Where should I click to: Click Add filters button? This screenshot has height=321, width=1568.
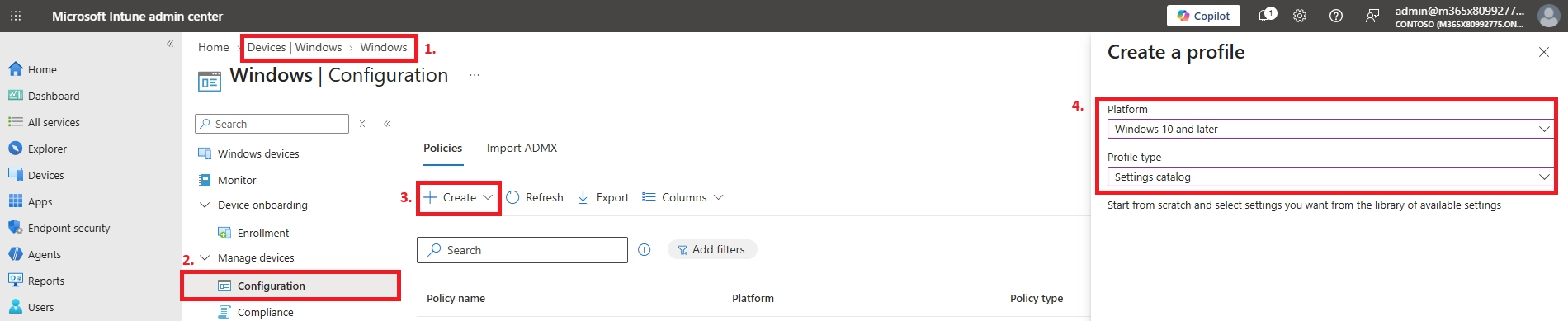coord(711,249)
